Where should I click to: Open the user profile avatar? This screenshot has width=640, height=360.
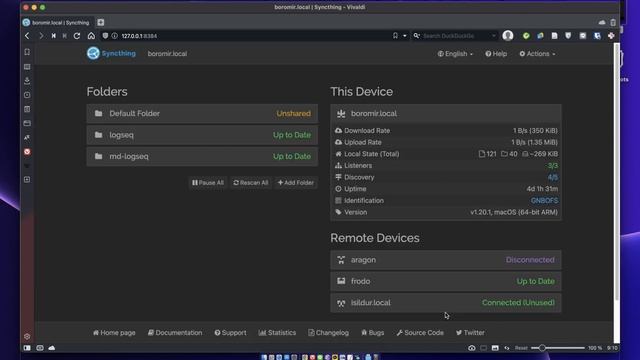[508, 36]
